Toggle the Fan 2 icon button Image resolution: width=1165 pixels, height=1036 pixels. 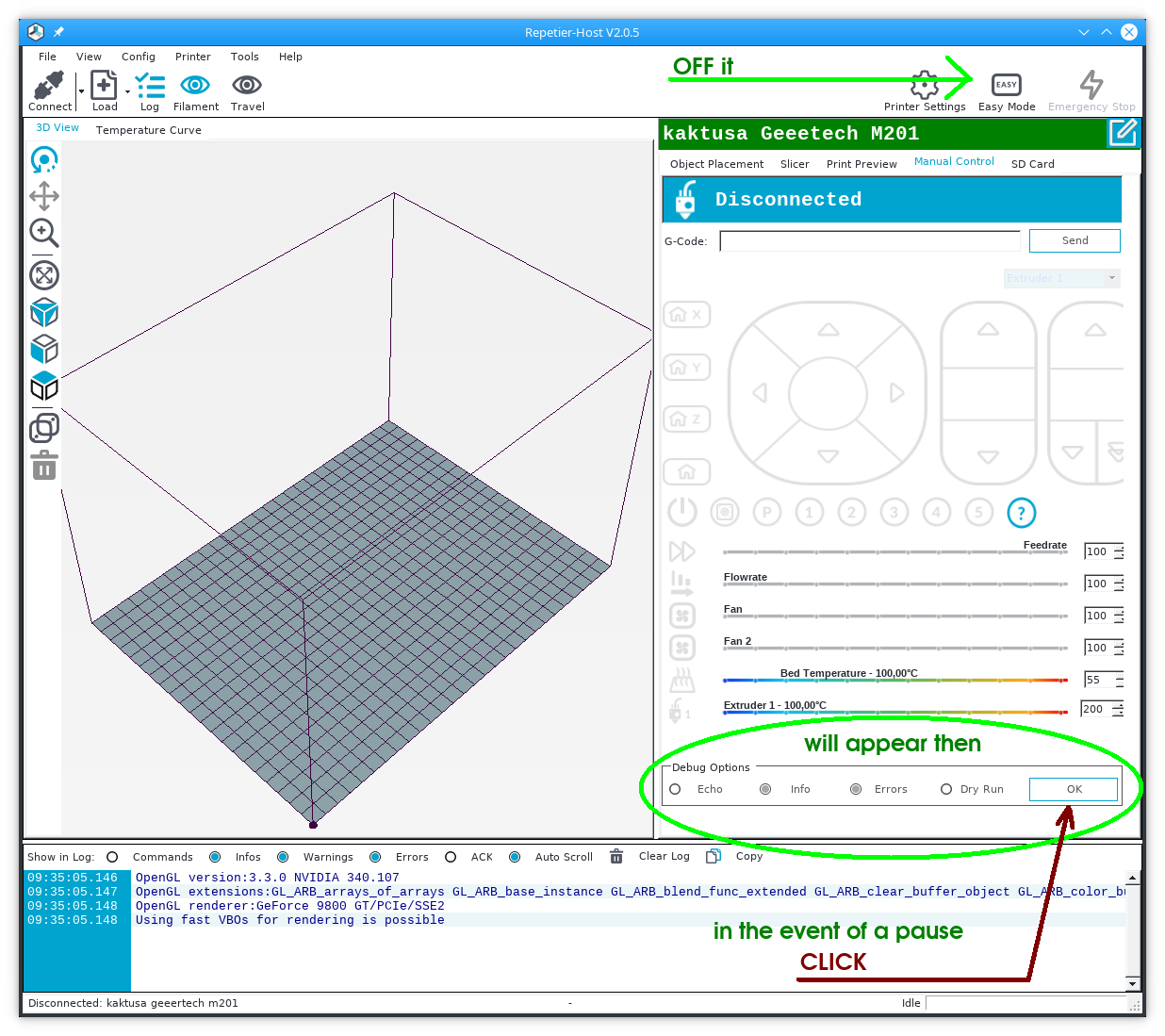tap(681, 648)
